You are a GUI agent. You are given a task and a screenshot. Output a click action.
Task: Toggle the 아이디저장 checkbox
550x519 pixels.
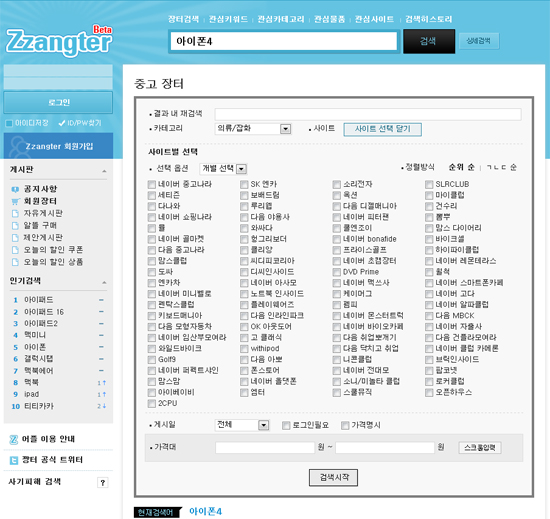coord(9,123)
